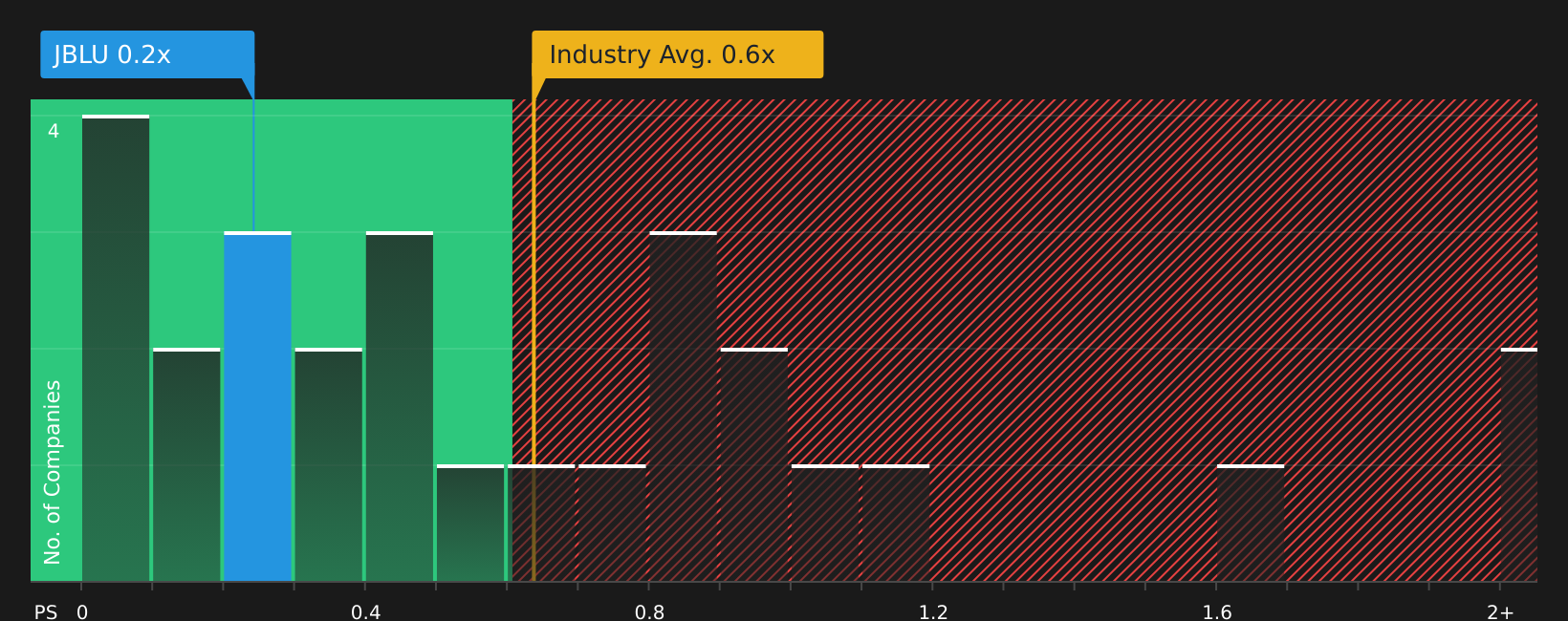Viewport: 1568px width, 621px height.
Task: Click the '4' y-axis value label
Action: (54, 131)
